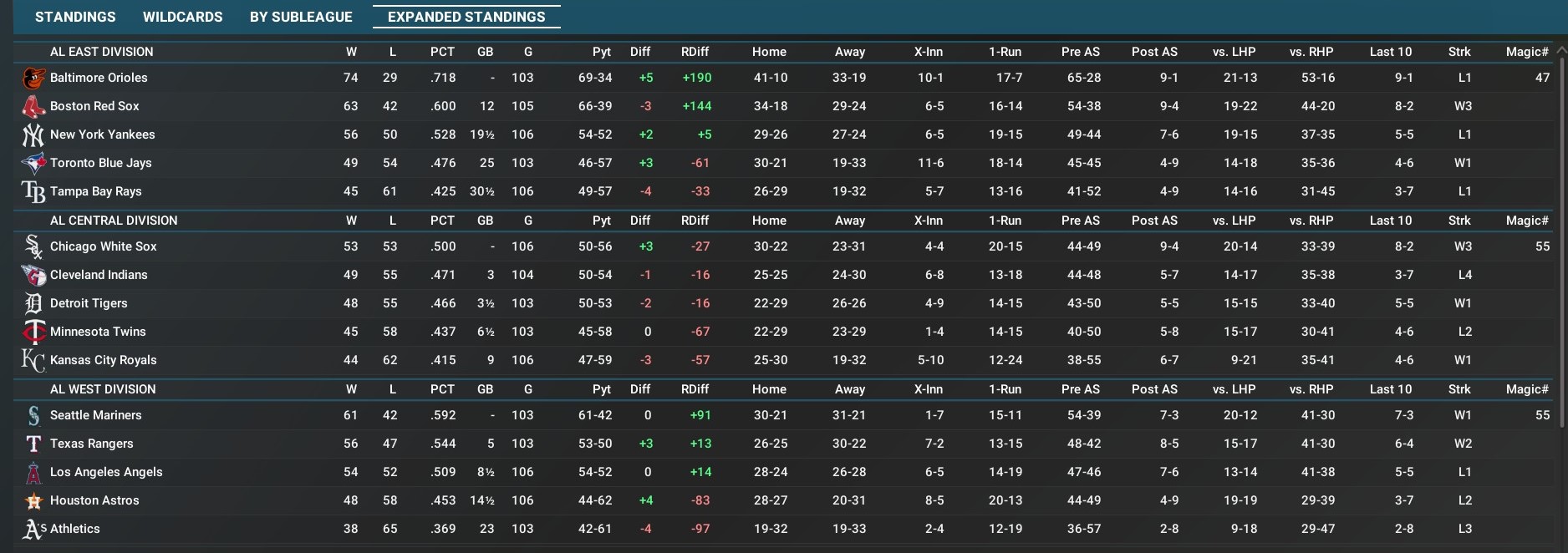Sort AL Central by PCT column header
This screenshot has height=553, width=1568.
[442, 221]
